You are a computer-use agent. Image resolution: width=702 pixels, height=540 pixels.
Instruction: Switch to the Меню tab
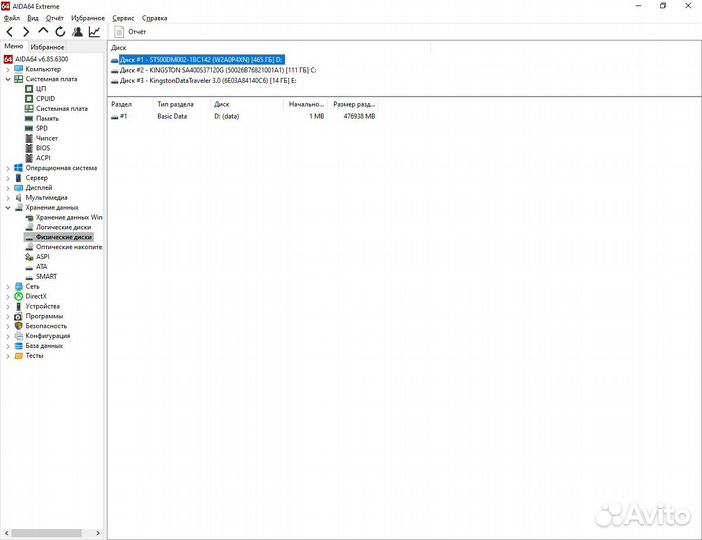(x=13, y=46)
